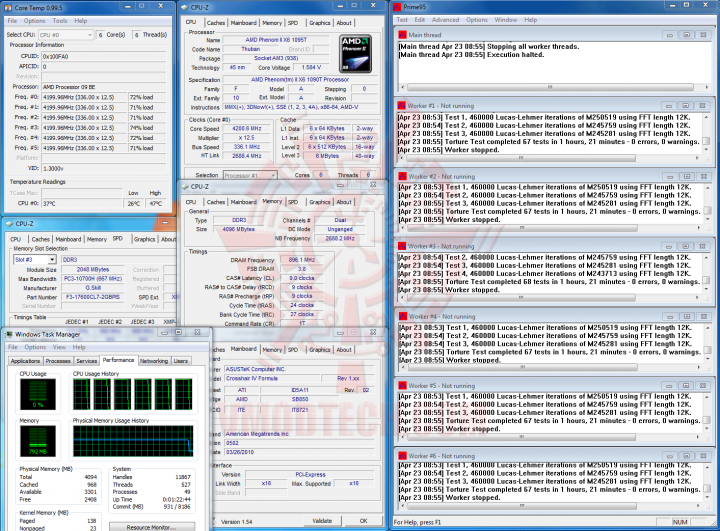Open the Options menu in Core Temp

pyautogui.click(x=34, y=21)
